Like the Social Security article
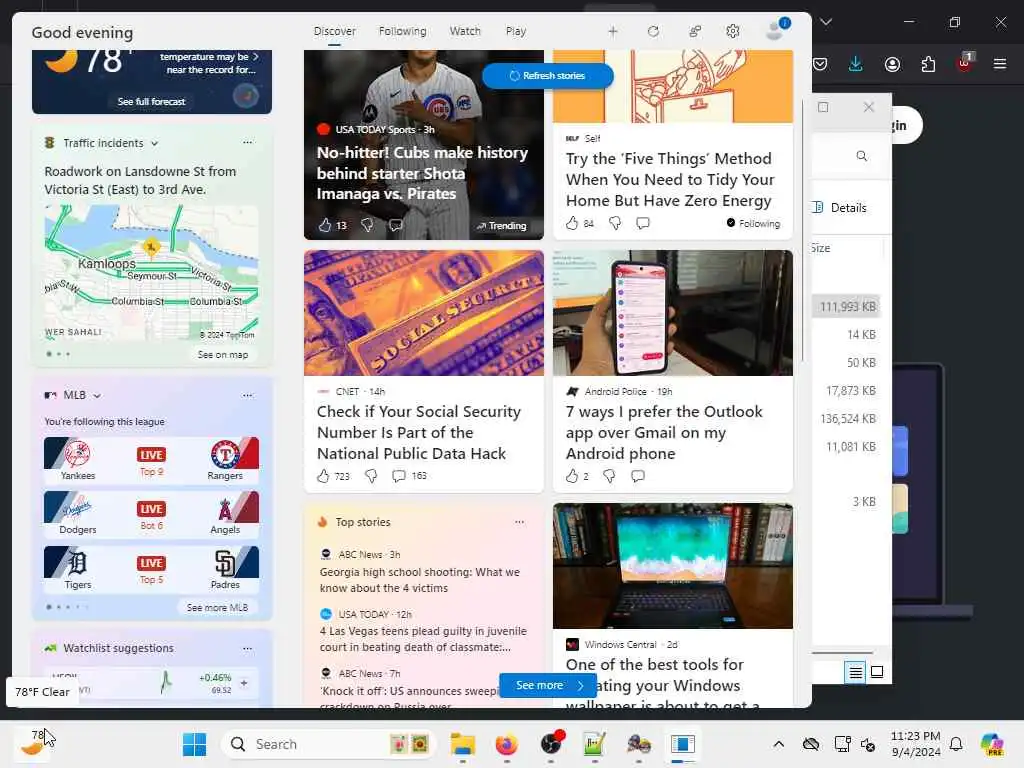The image size is (1024, 768). (x=323, y=476)
